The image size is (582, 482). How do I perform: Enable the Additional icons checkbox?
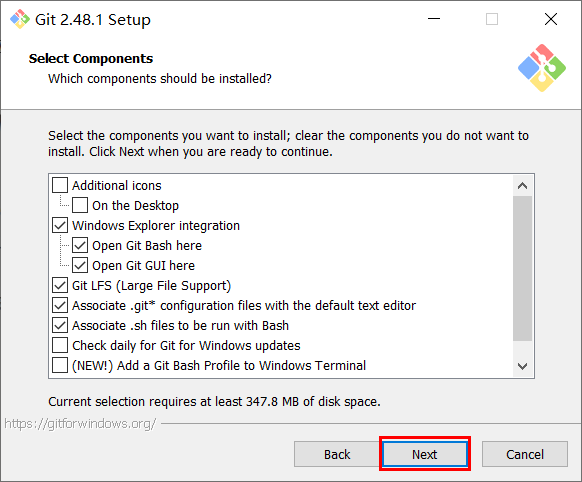[60, 185]
